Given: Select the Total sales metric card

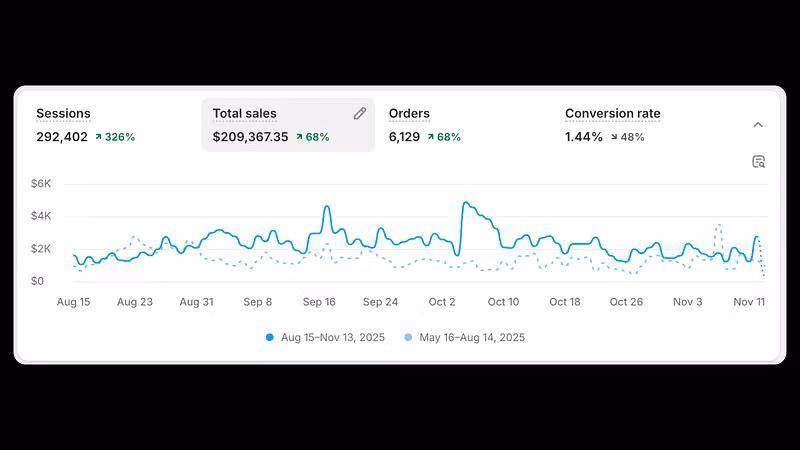Looking at the screenshot, I should coord(288,125).
